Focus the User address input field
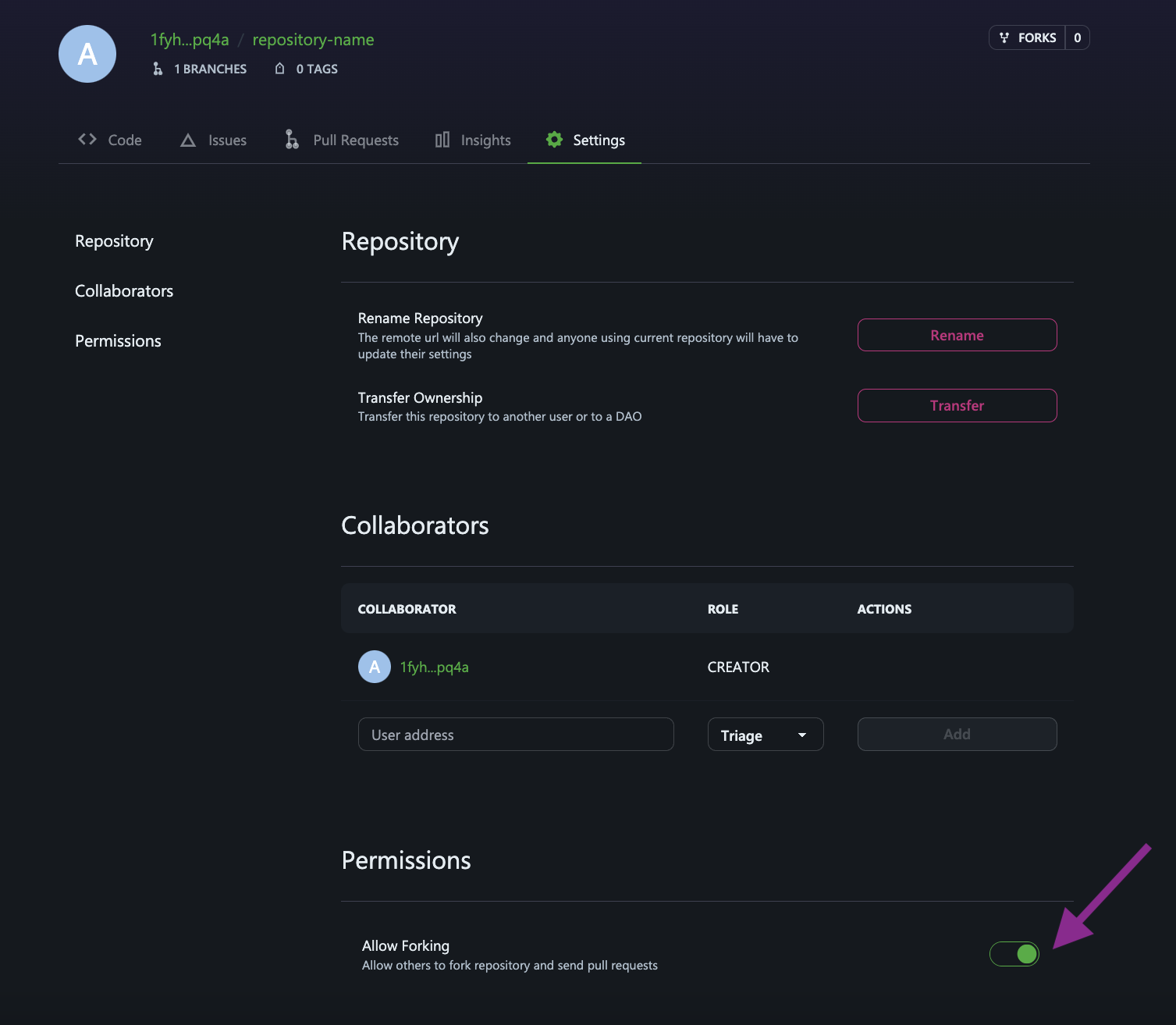 click(516, 735)
